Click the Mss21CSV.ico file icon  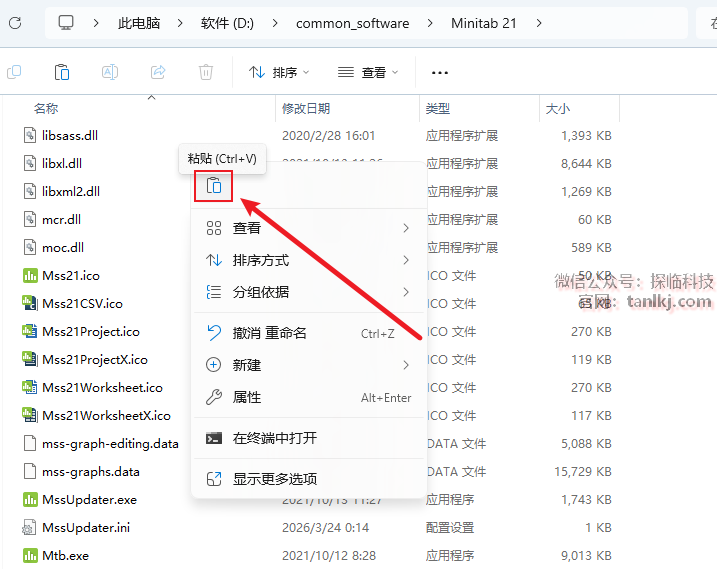coord(30,303)
